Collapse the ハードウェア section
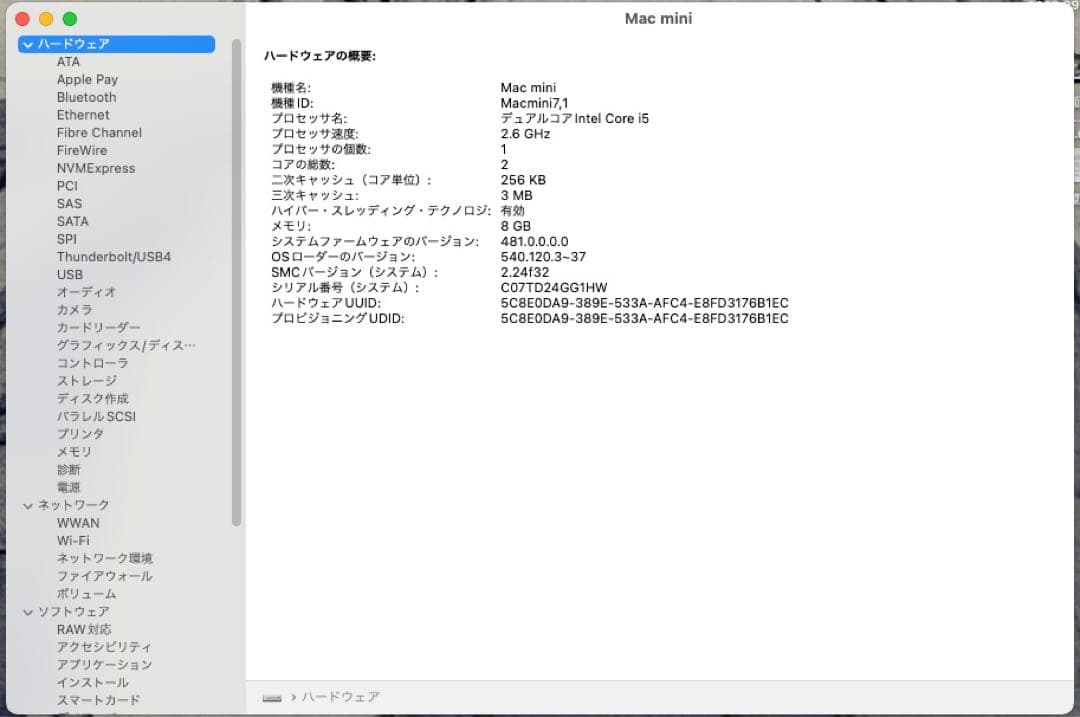 coord(26,44)
